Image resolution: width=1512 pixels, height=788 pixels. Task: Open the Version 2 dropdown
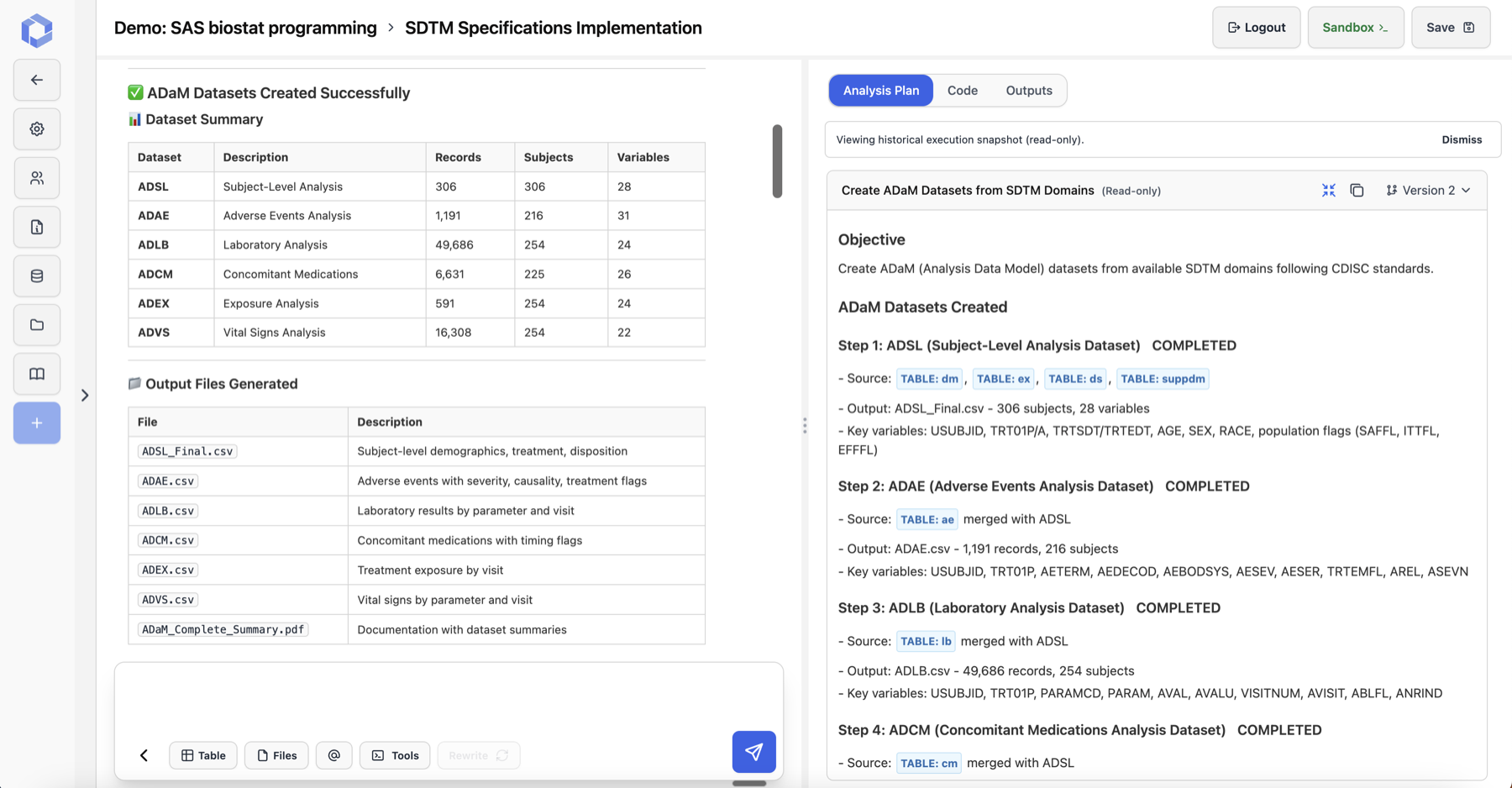tap(1428, 191)
